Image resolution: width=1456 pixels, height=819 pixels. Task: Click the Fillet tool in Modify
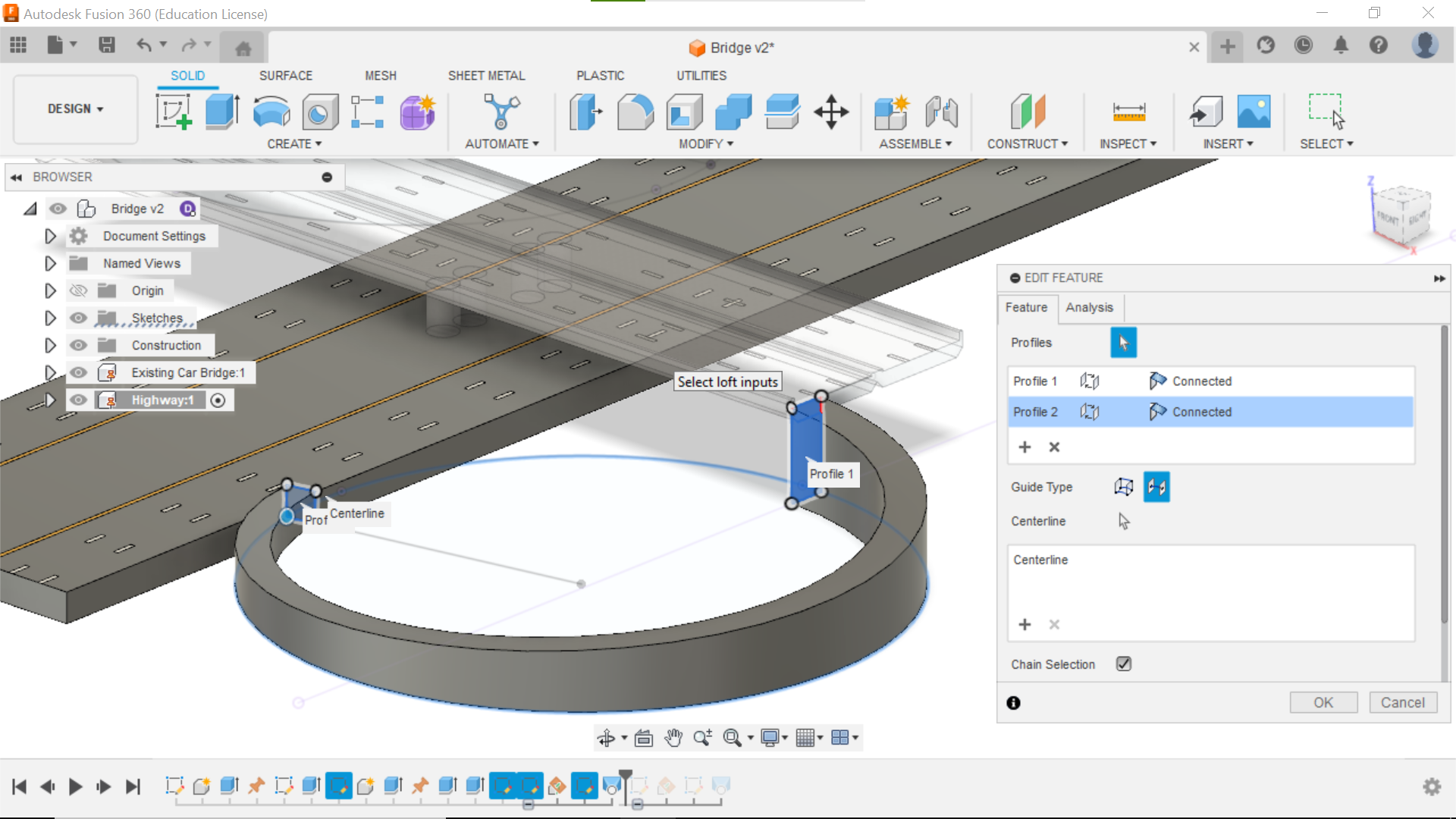tap(635, 111)
